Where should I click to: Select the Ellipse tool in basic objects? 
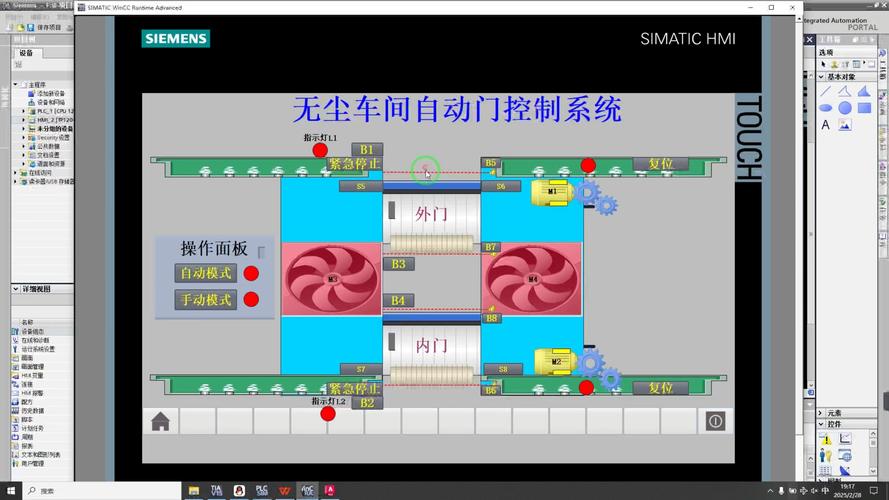coord(826,108)
